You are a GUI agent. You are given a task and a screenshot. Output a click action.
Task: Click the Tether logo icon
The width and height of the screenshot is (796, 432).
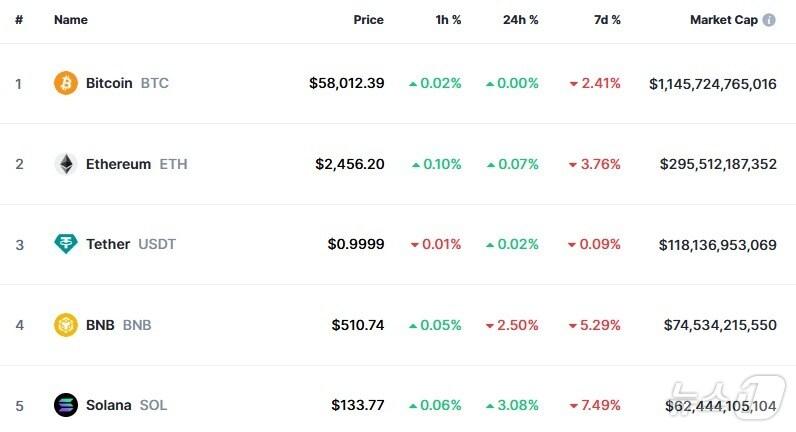(x=65, y=244)
